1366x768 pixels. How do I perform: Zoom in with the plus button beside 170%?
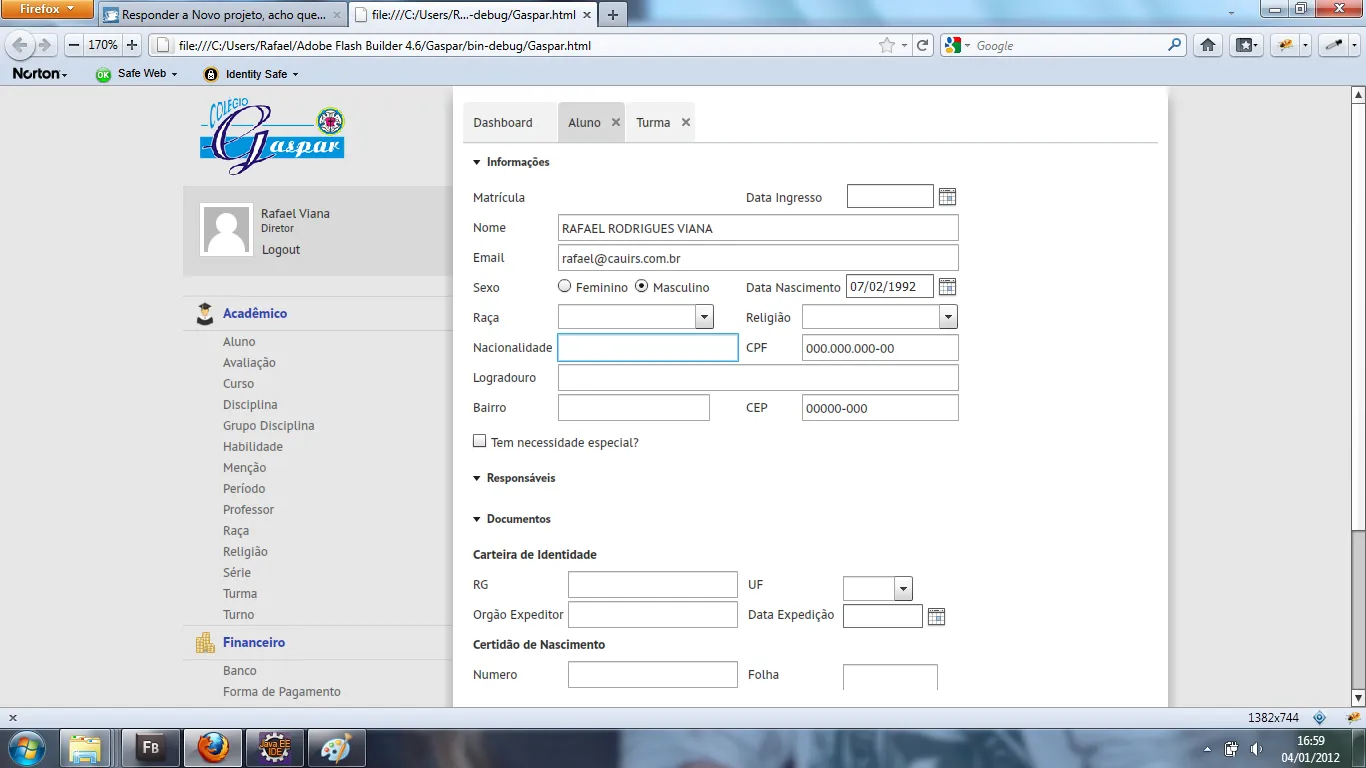click(132, 45)
